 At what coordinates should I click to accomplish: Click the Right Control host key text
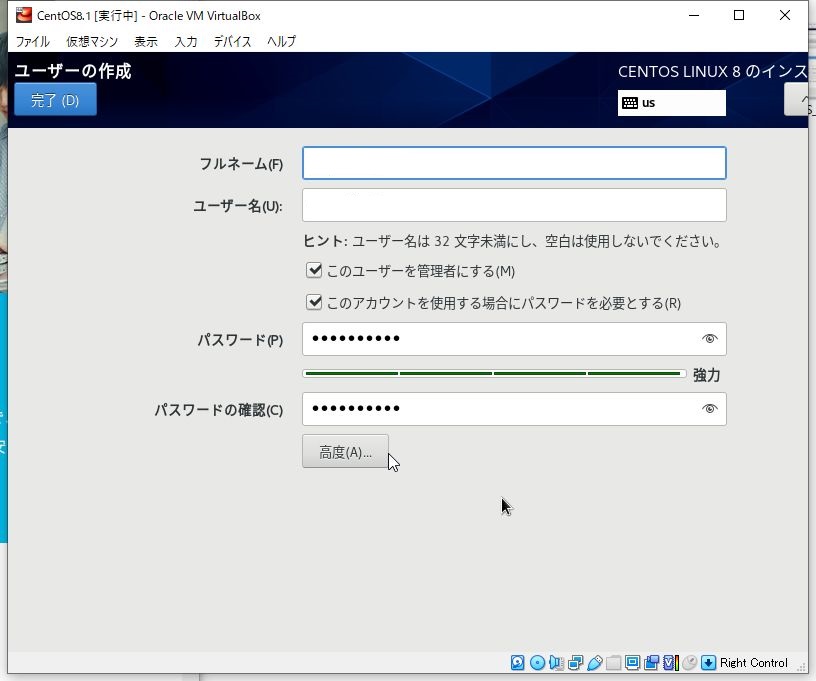[x=754, y=662]
